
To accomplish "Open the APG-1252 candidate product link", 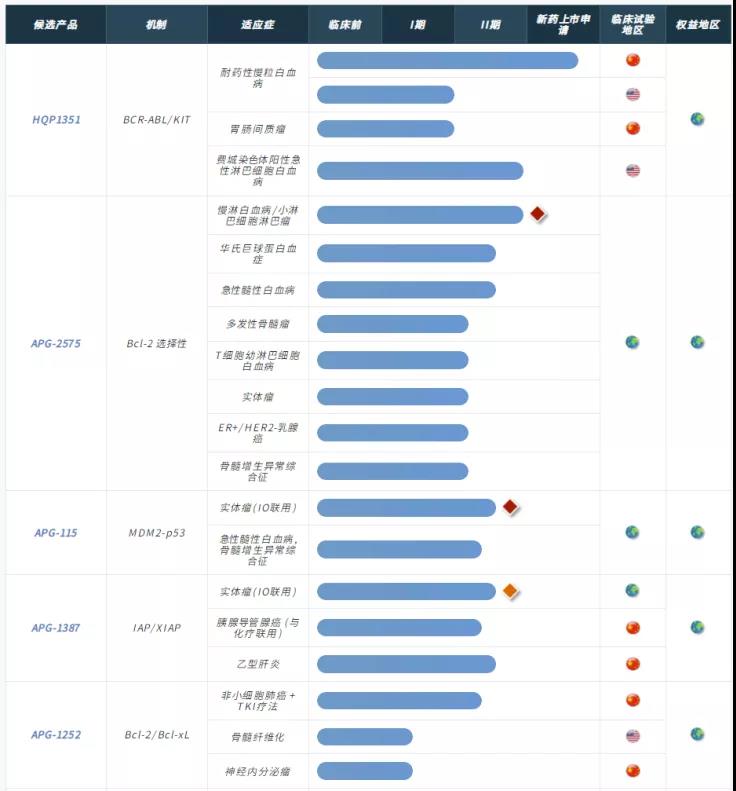I will click(x=55, y=735).
